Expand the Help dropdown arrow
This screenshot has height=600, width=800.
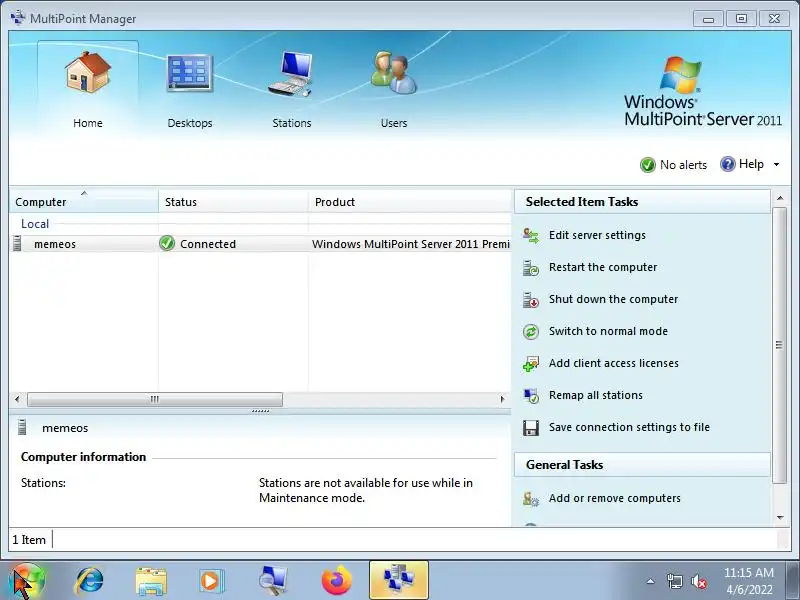click(776, 164)
